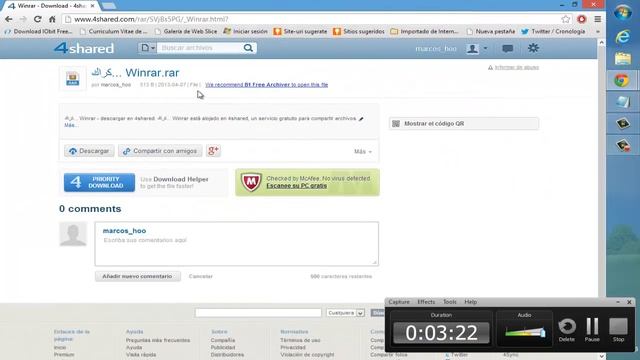This screenshot has width=640, height=360.
Task: Open Preguntas más frecuentes footer link
Action: (158, 340)
